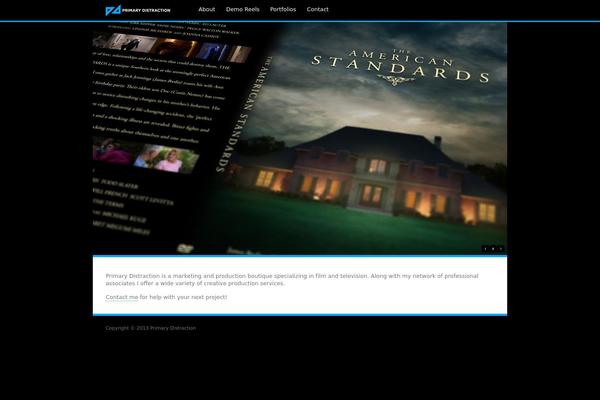
Task: Open the Demo Reels page
Action: click(x=243, y=9)
